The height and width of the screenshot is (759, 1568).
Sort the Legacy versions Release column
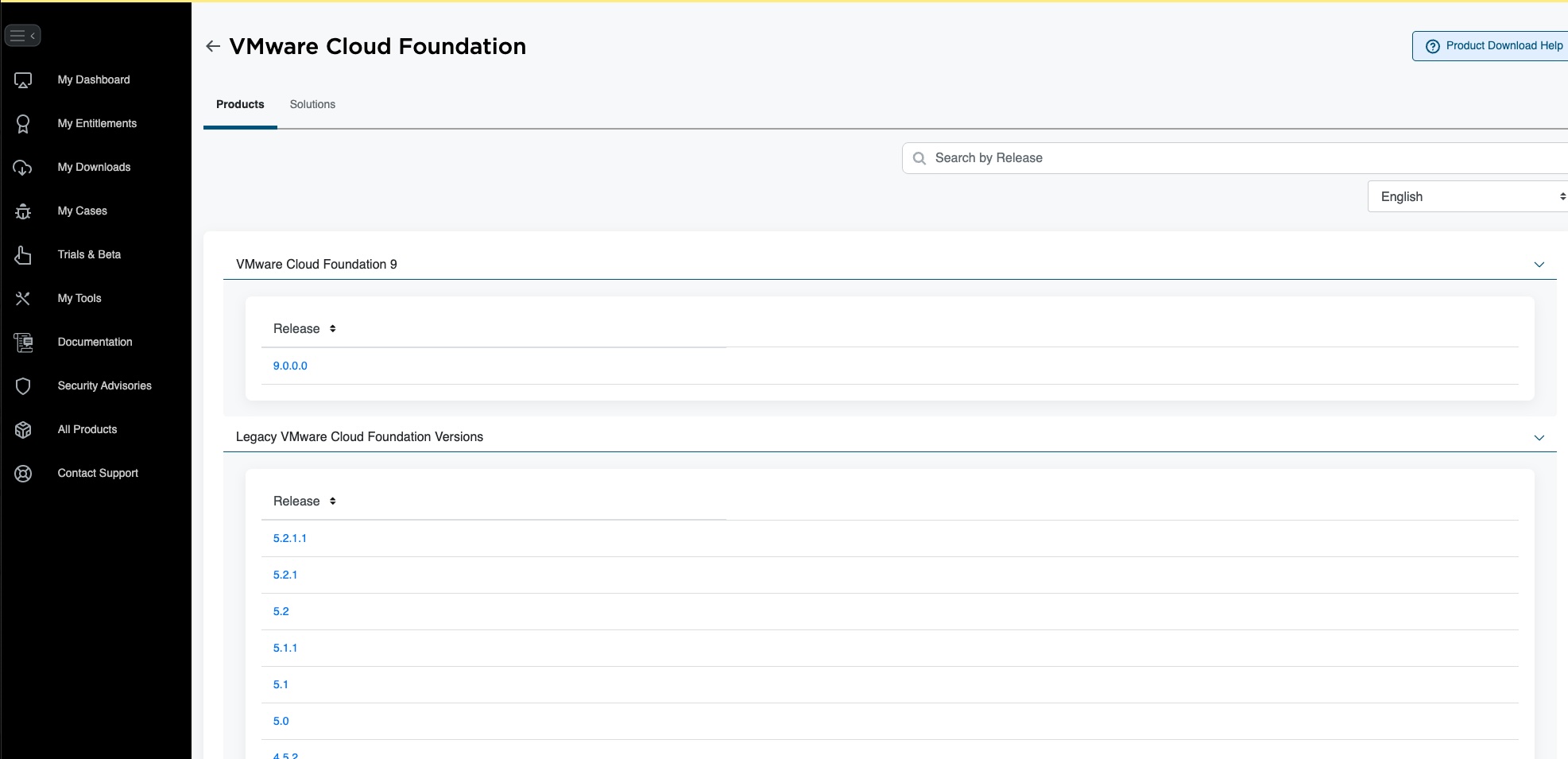pyautogui.click(x=333, y=501)
